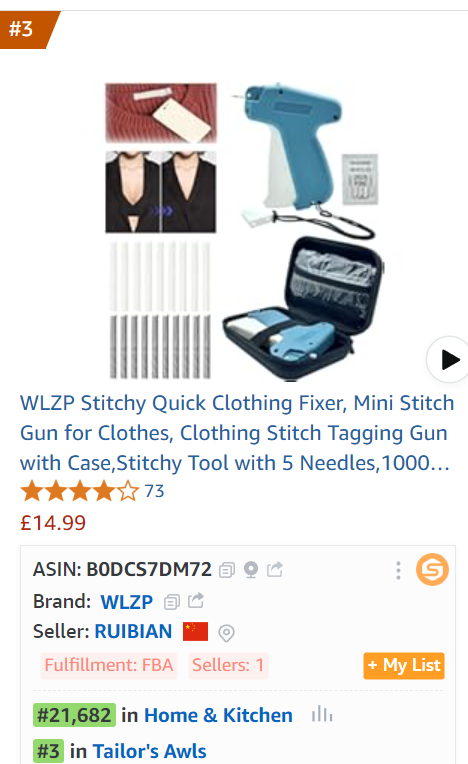Image resolution: width=468 pixels, height=764 pixels.
Task: Open the WLZP Stitchy Quick Clothing Fixer title
Action: coord(237,433)
